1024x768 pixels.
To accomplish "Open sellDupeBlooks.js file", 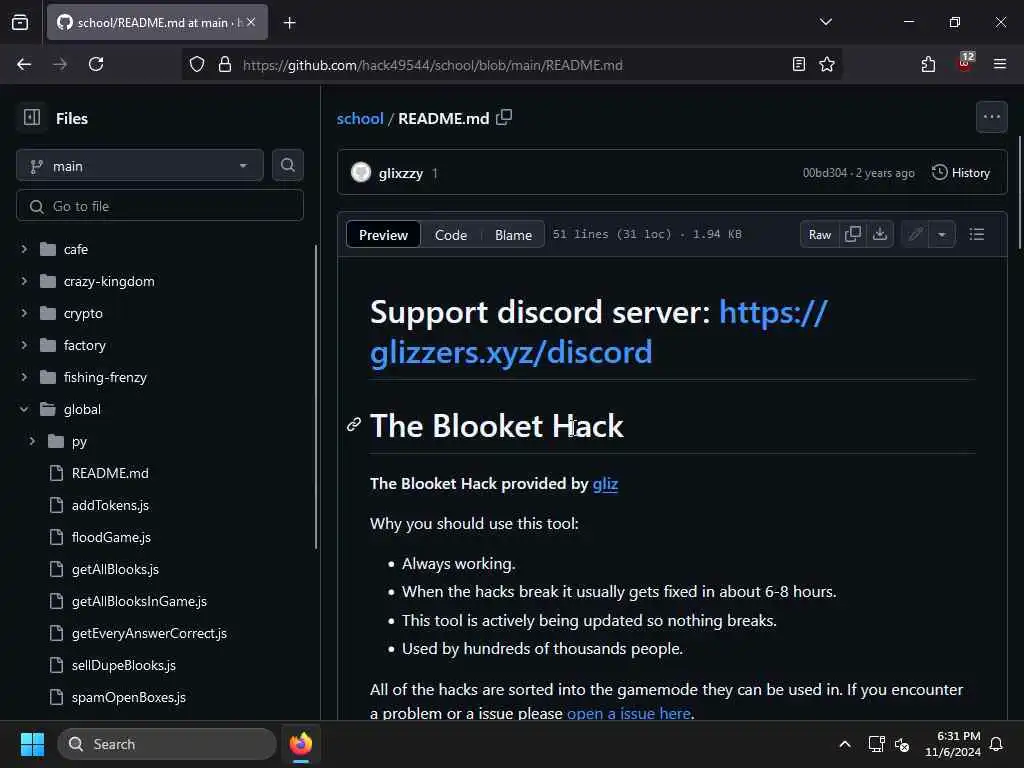I will click(123, 665).
